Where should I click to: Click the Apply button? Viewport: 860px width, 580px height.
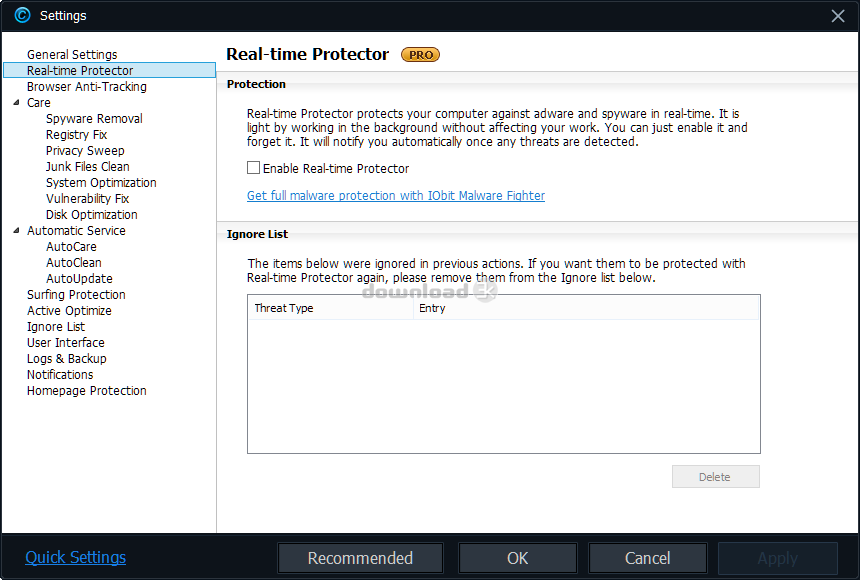click(777, 558)
